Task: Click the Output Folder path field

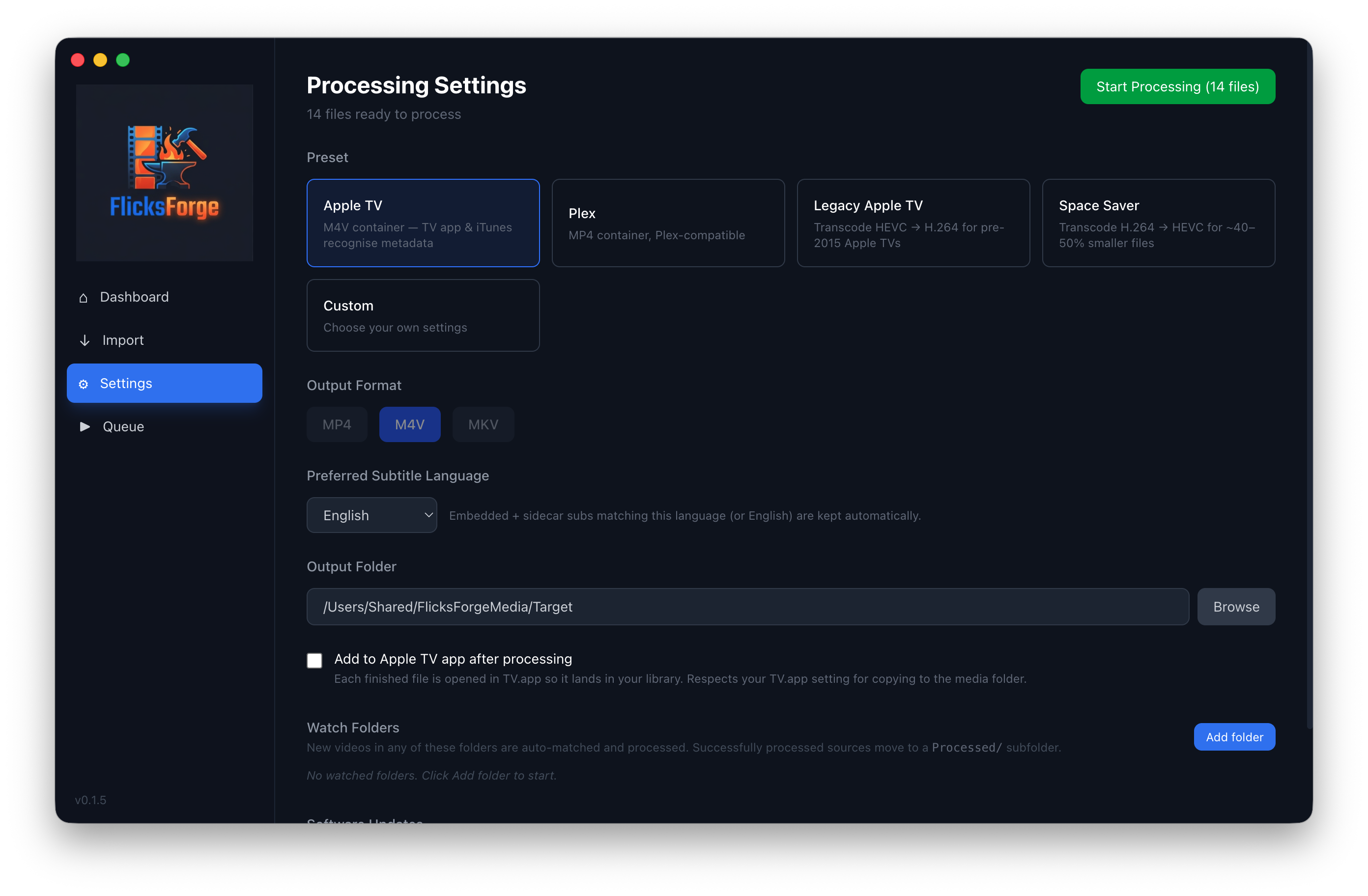Action: coord(748,607)
